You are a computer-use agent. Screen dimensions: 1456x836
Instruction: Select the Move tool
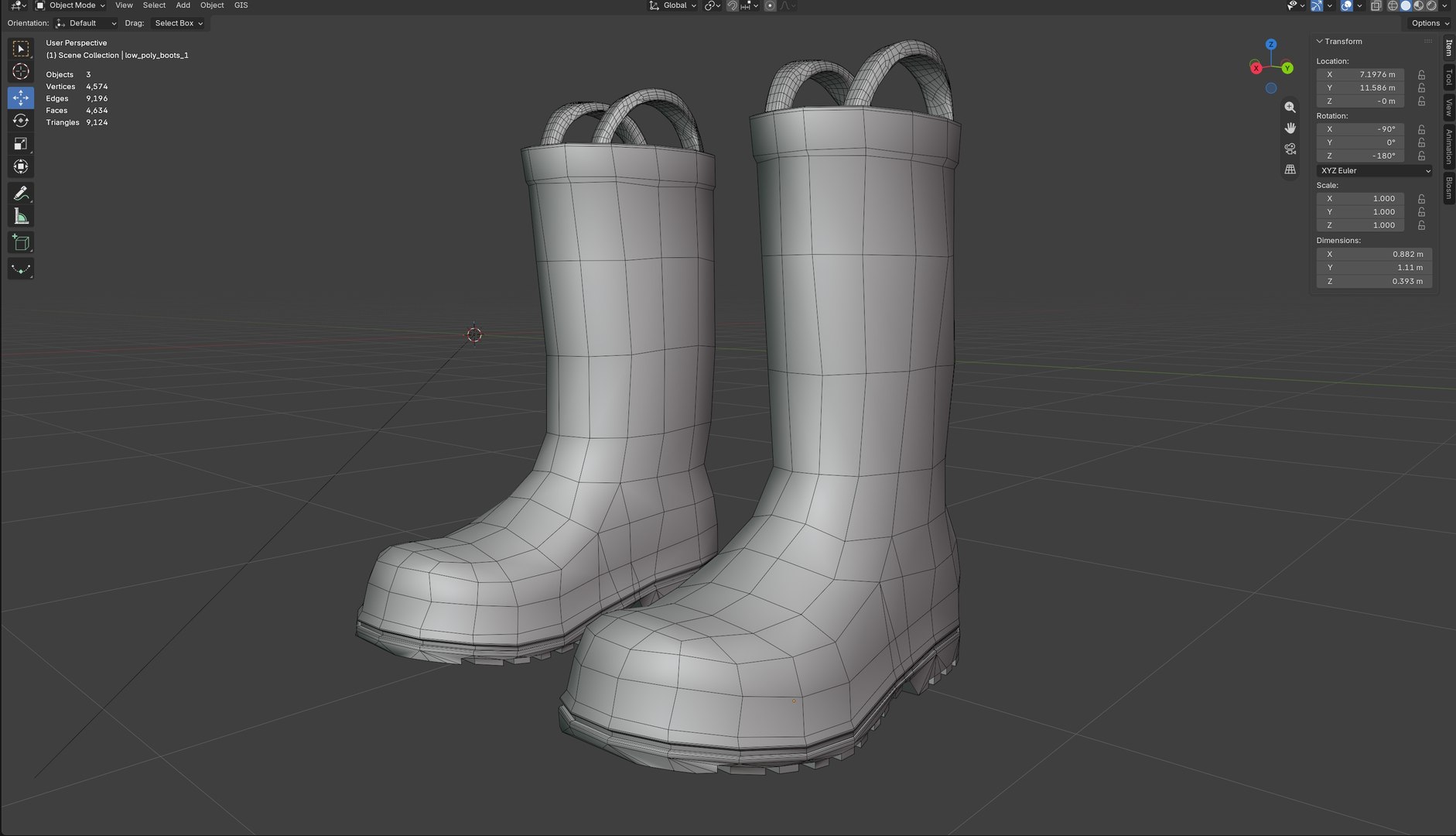tap(21, 98)
